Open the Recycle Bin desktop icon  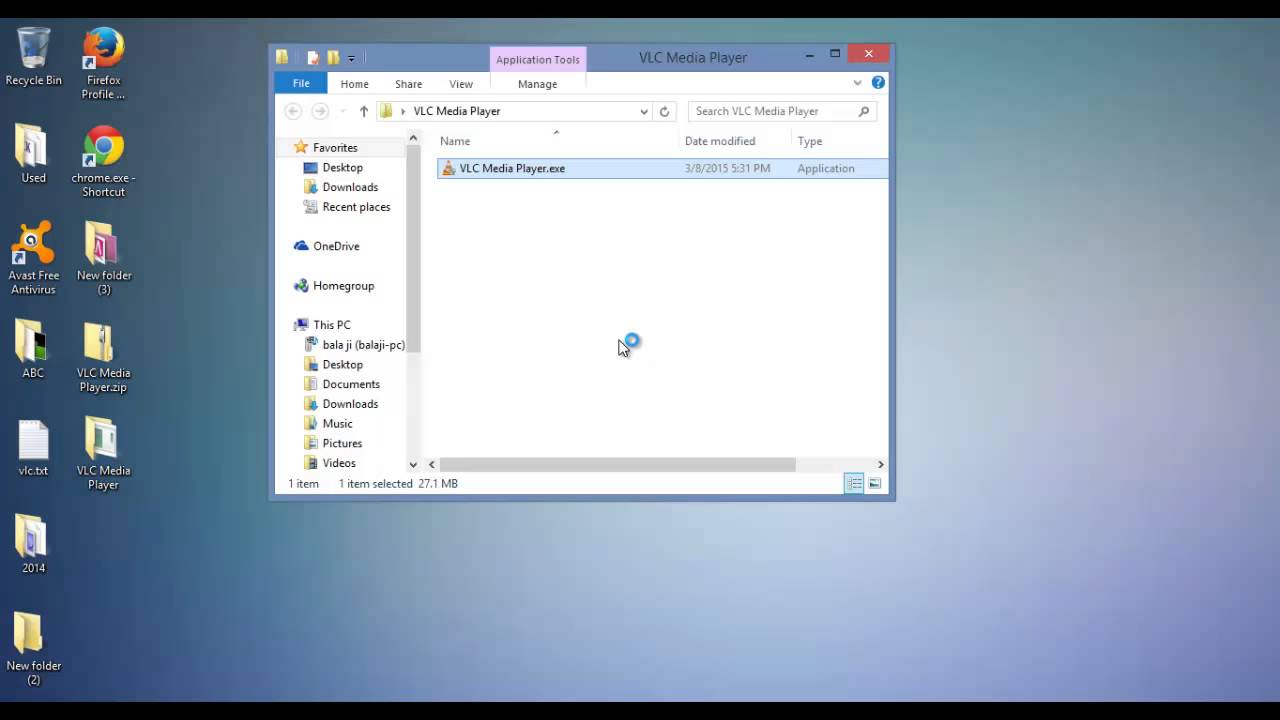pos(33,57)
